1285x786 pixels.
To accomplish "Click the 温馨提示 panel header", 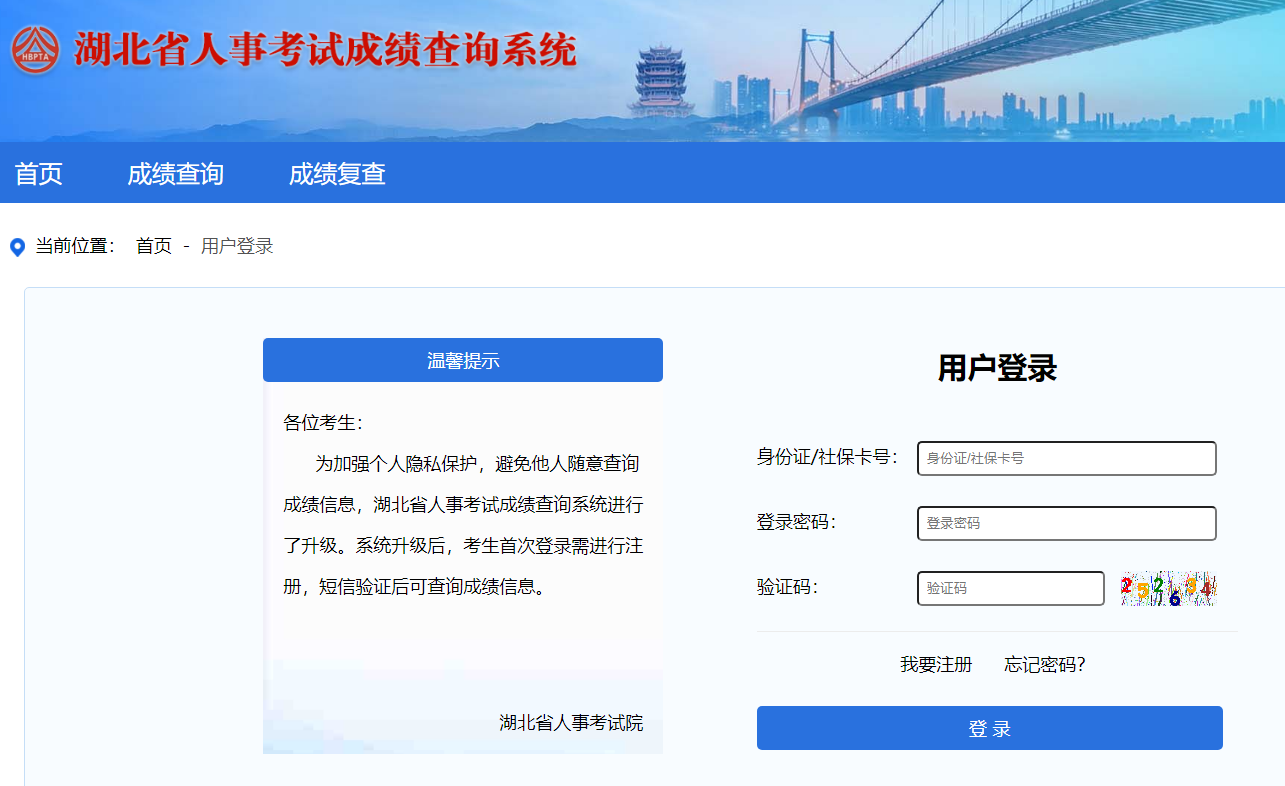I will (x=463, y=360).
